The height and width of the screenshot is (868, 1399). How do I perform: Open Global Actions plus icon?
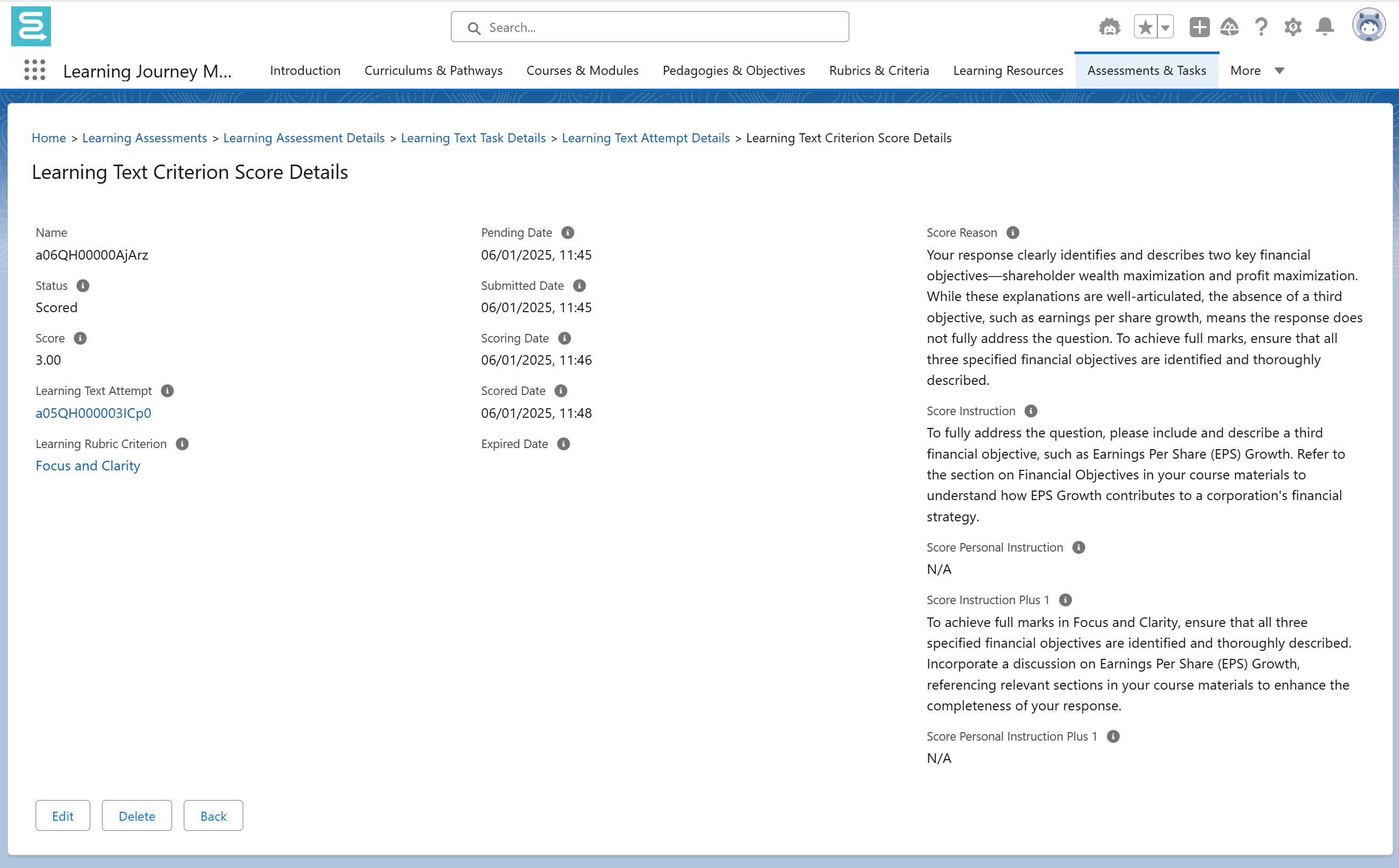[x=1199, y=27]
